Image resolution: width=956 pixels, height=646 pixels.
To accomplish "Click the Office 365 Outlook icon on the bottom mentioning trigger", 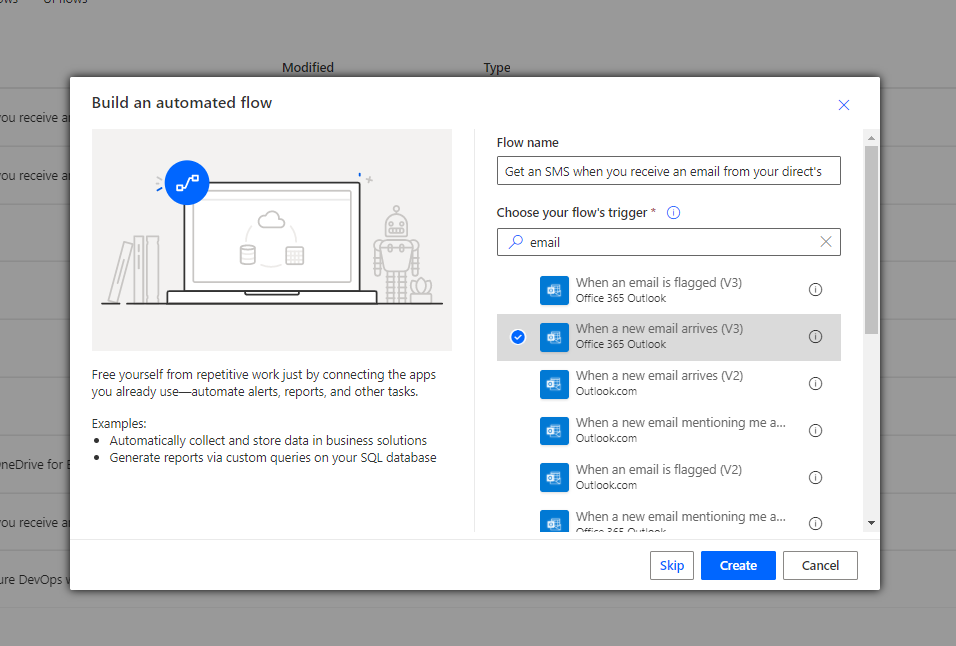I will point(554,521).
